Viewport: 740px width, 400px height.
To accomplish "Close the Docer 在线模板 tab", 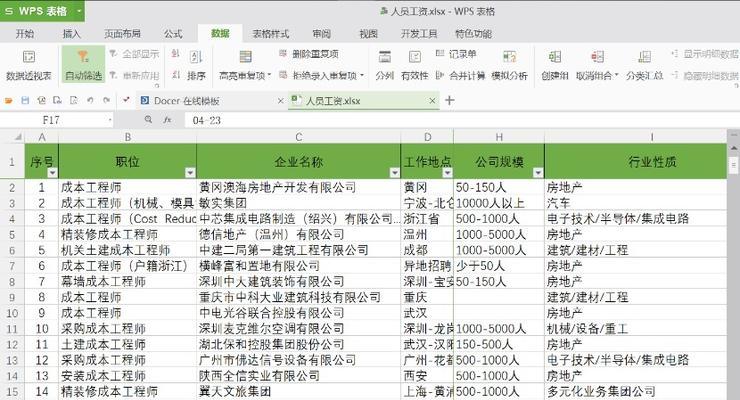I will [x=280, y=101].
